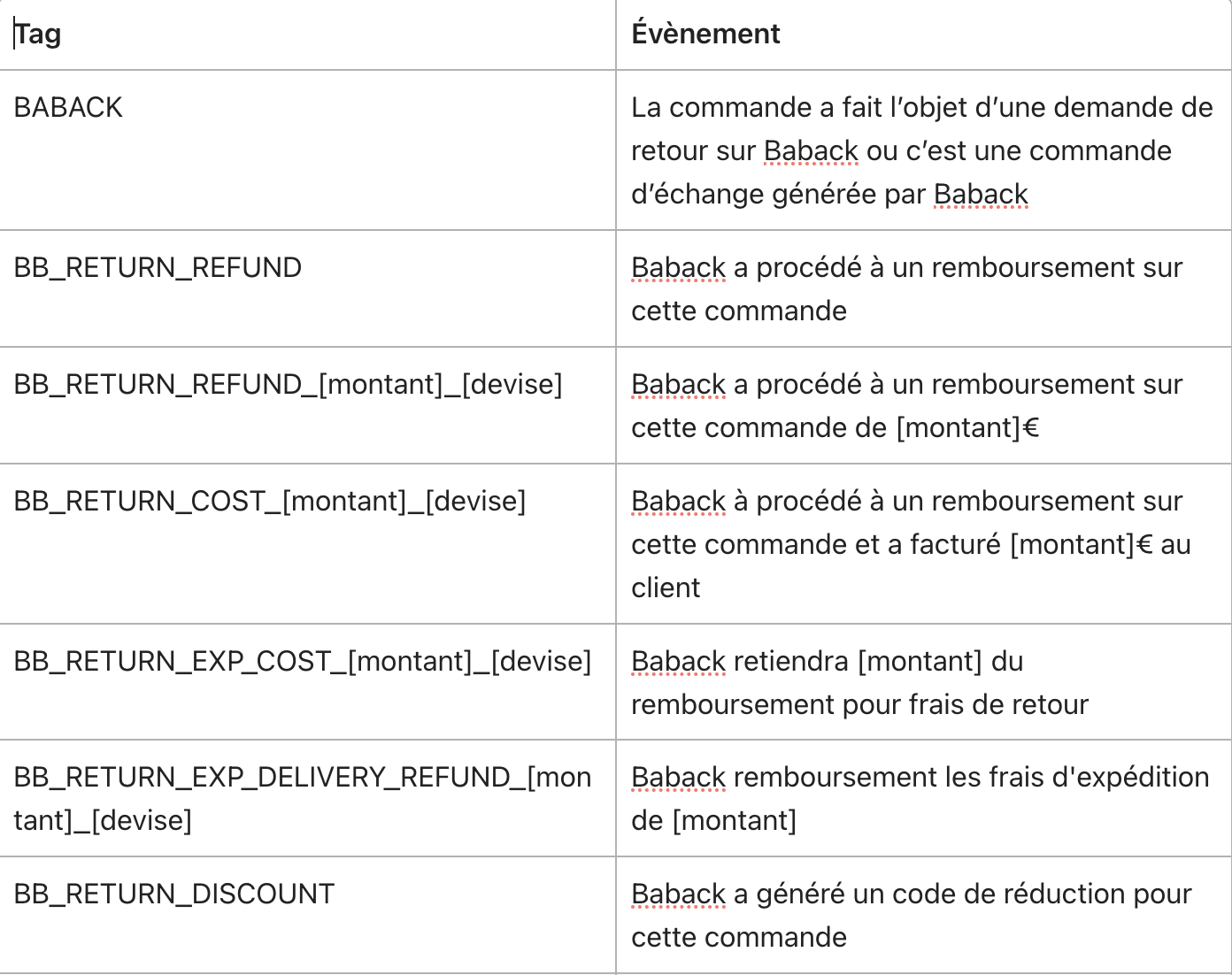The height and width of the screenshot is (975, 1232).
Task: Click the misspelled word Baback after 'retour sur'
Action: (811, 151)
